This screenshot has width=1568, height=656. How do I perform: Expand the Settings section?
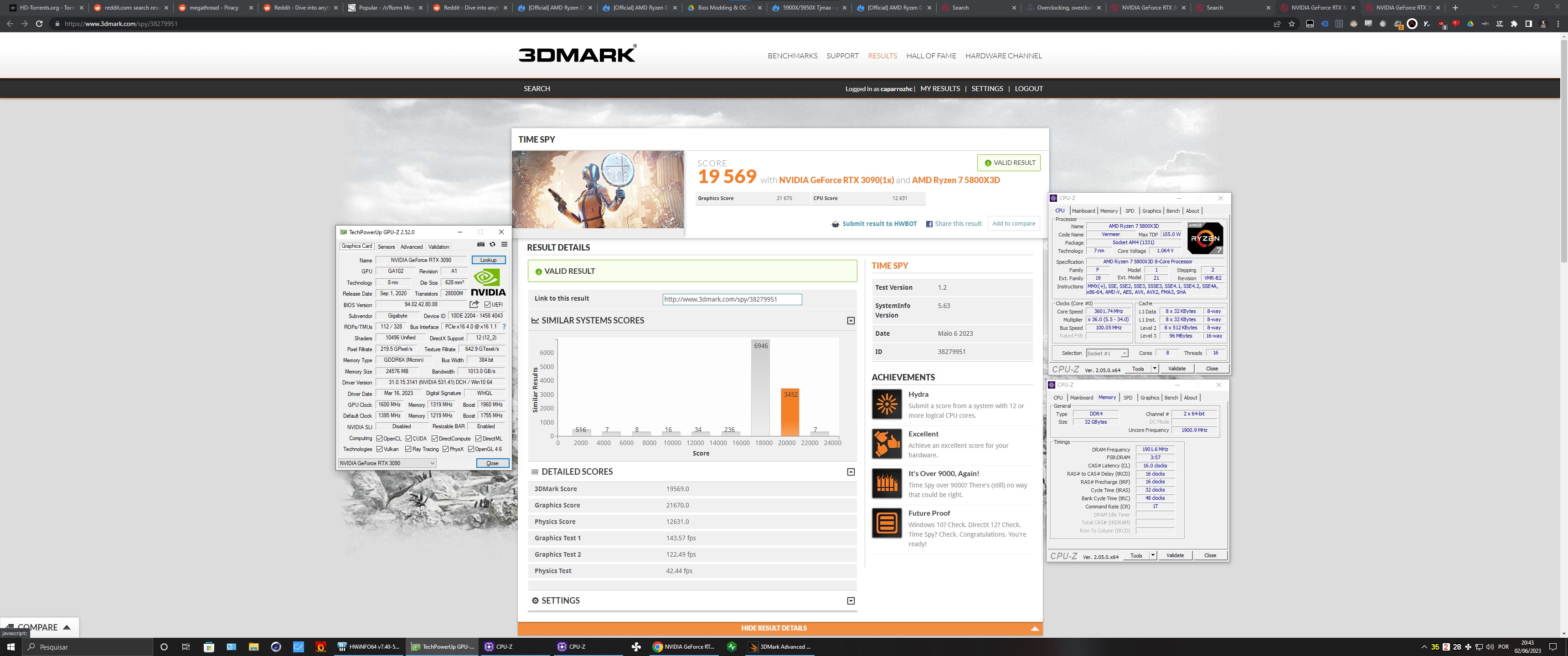coord(851,601)
